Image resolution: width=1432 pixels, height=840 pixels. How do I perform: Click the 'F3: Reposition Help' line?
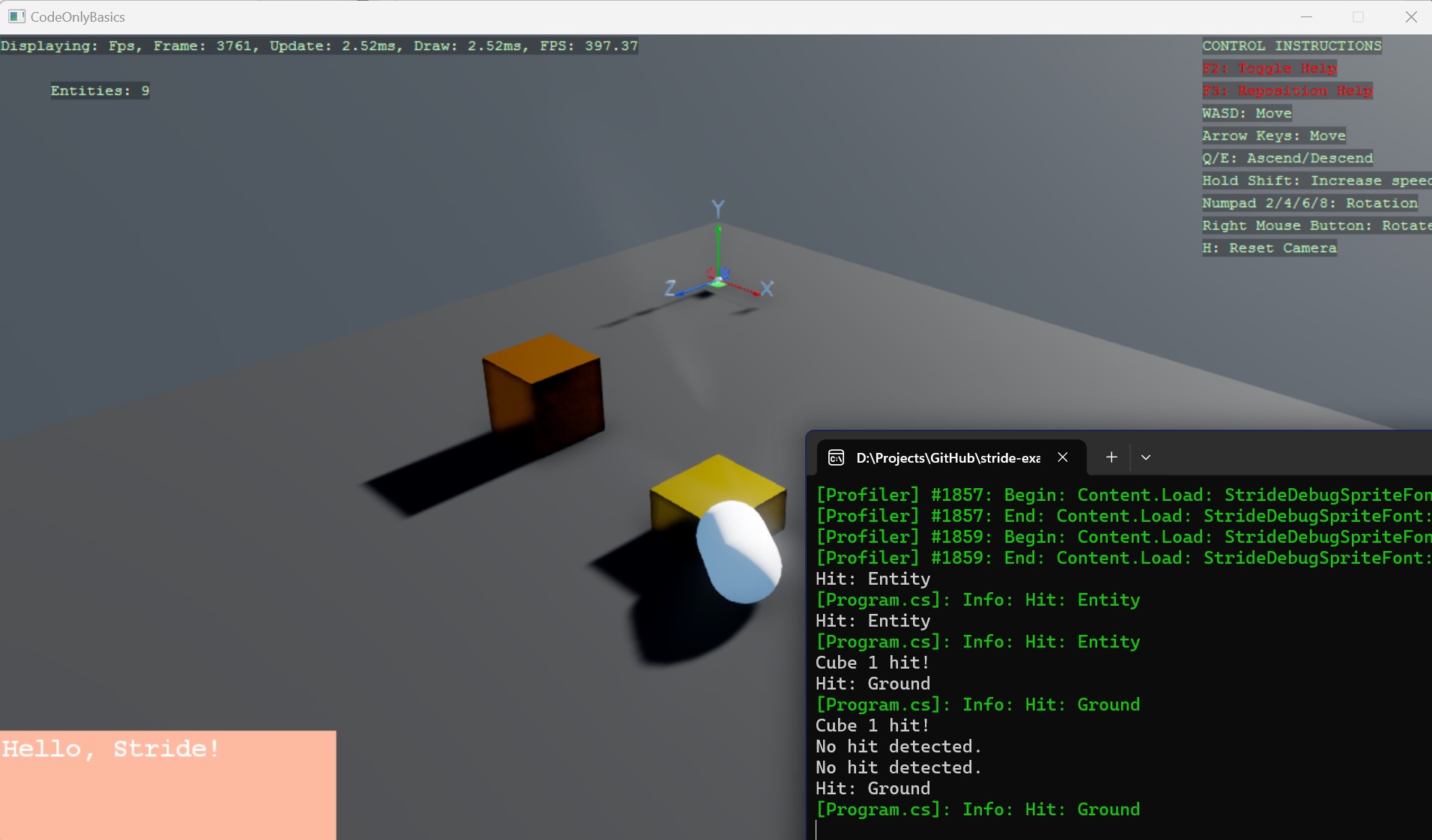(x=1287, y=91)
